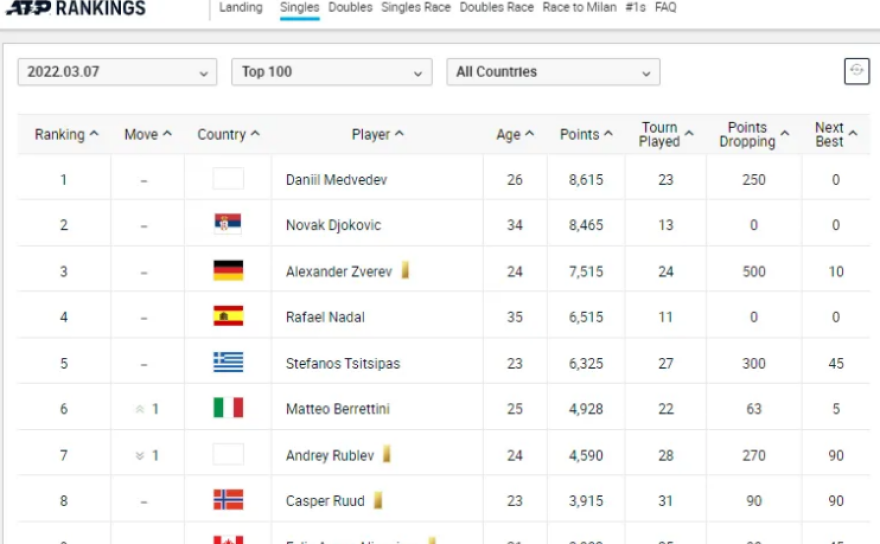Click Greece flag beside Stefanos Tsitsipas
The height and width of the screenshot is (544, 880).
tap(228, 362)
